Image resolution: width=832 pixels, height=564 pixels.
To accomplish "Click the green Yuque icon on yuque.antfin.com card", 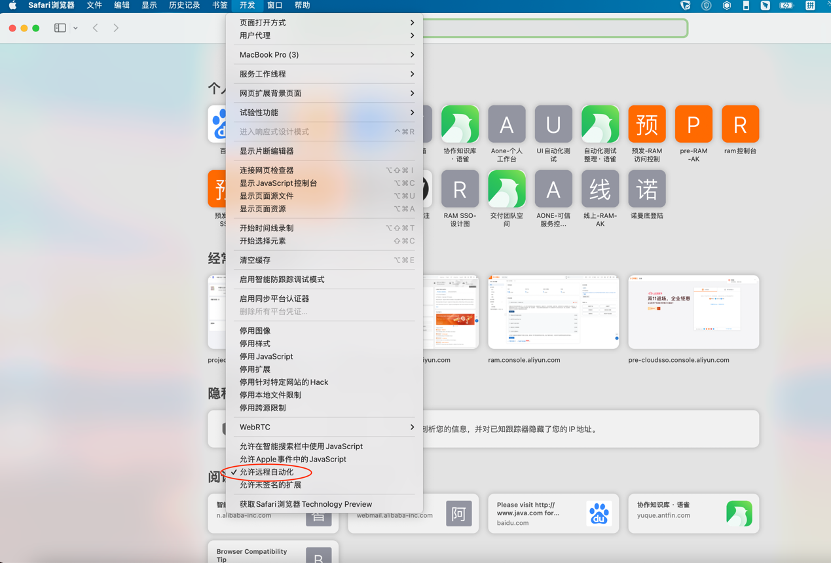I will 739,514.
